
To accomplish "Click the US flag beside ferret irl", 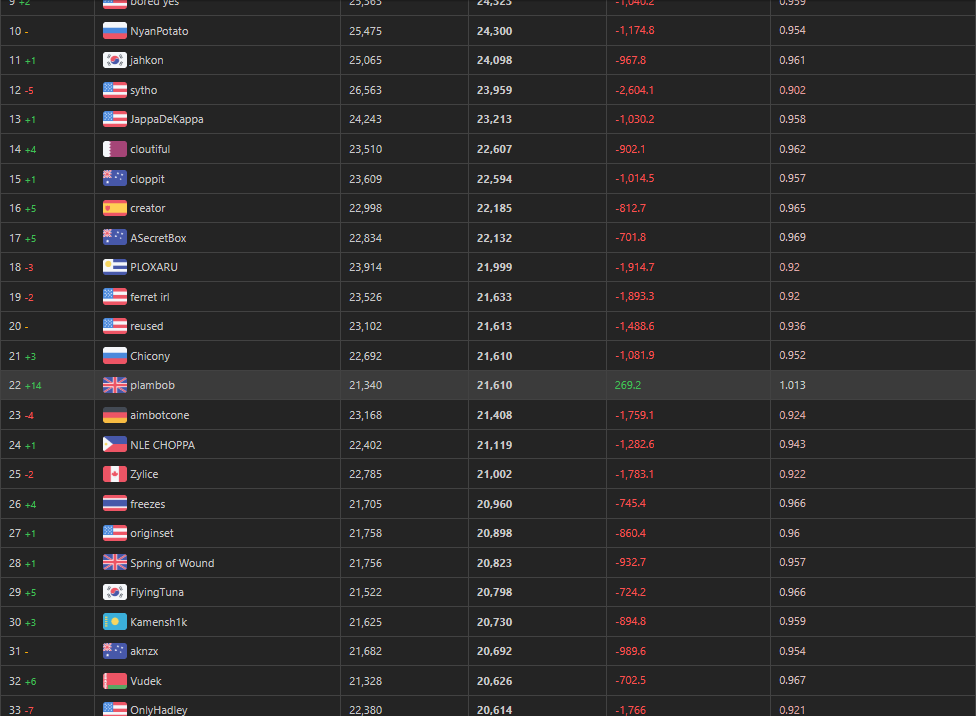I will tap(115, 296).
